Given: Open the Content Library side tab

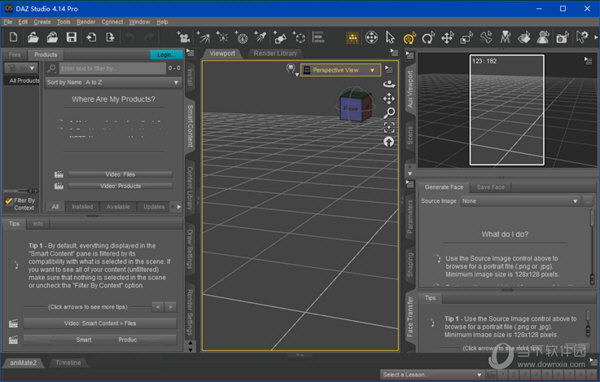Looking at the screenshot, I should 190,189.
